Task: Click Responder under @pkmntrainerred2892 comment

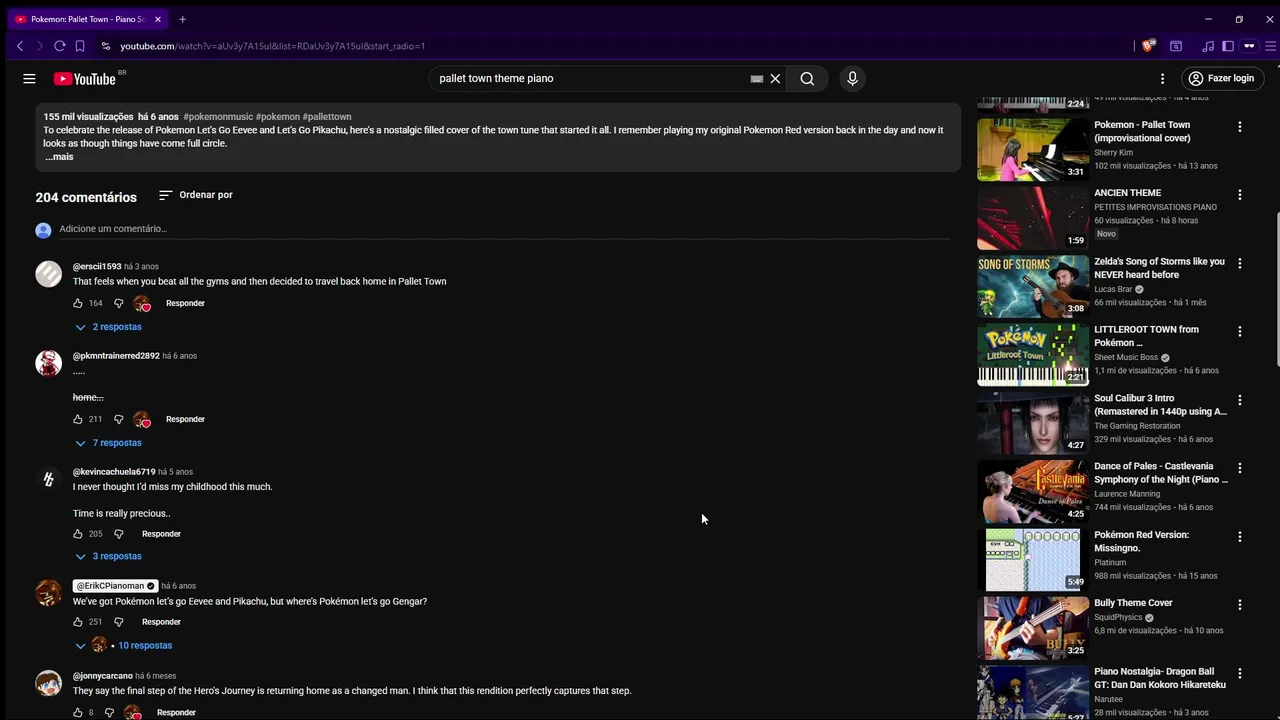Action: (x=185, y=419)
